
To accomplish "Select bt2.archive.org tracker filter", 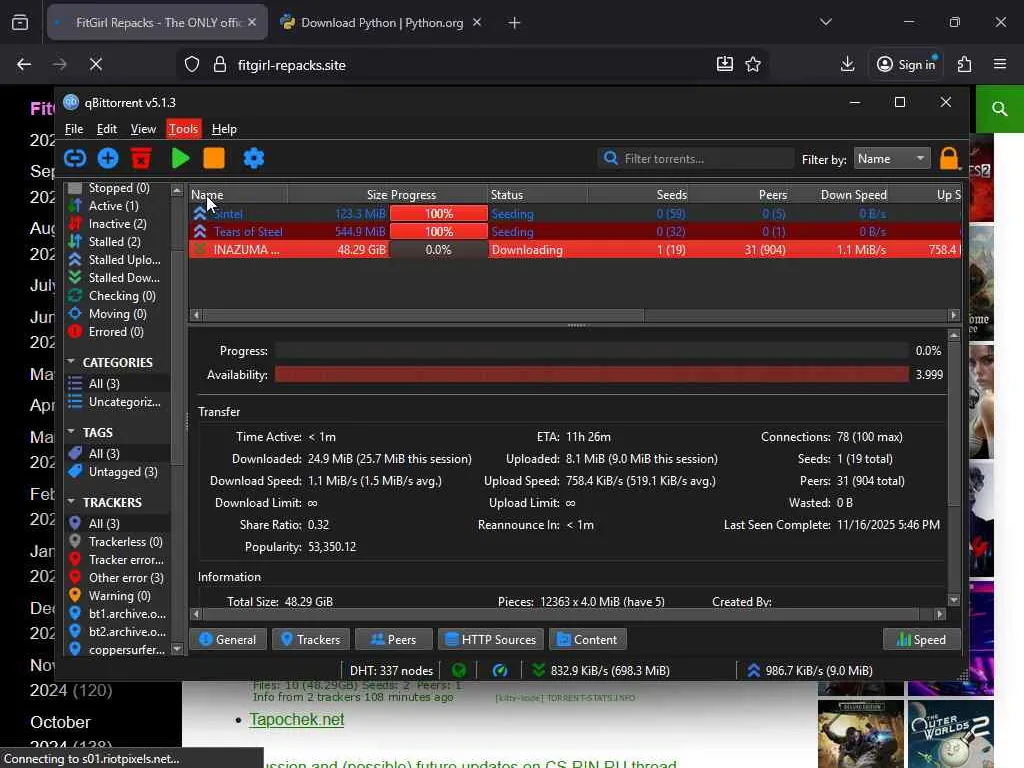I will point(118,632).
